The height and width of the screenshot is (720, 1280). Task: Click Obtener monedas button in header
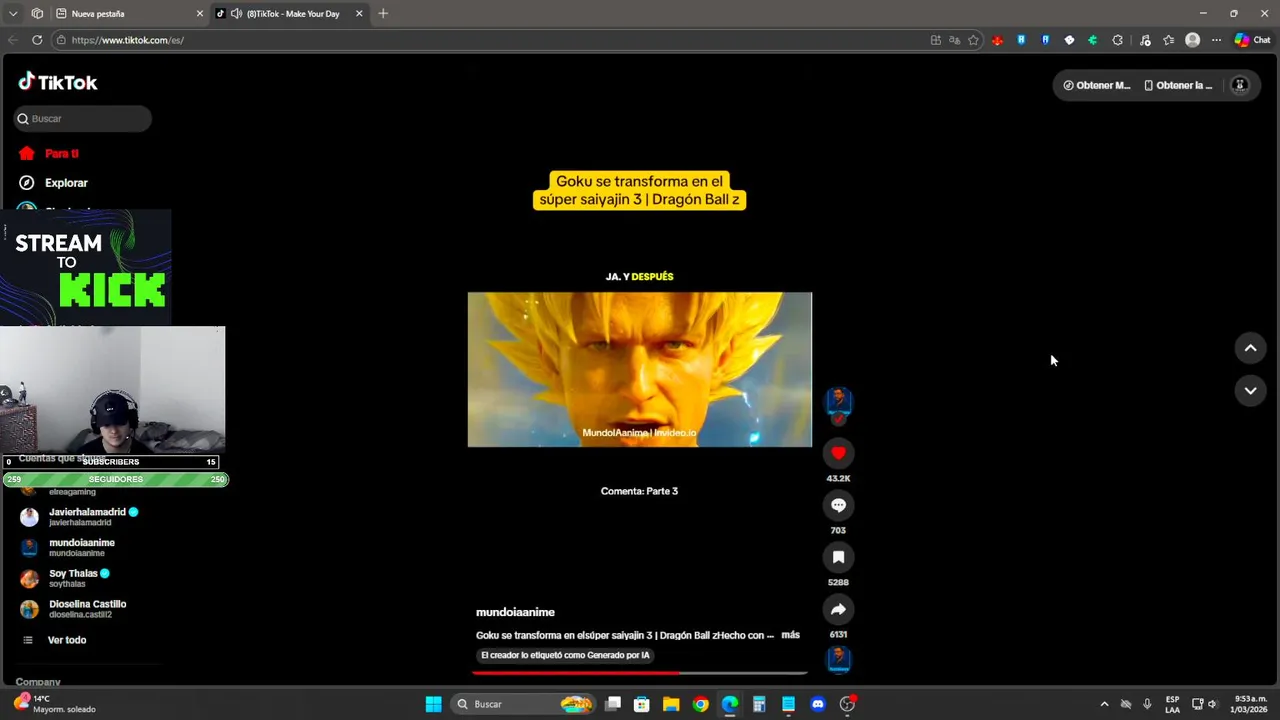click(x=1097, y=85)
